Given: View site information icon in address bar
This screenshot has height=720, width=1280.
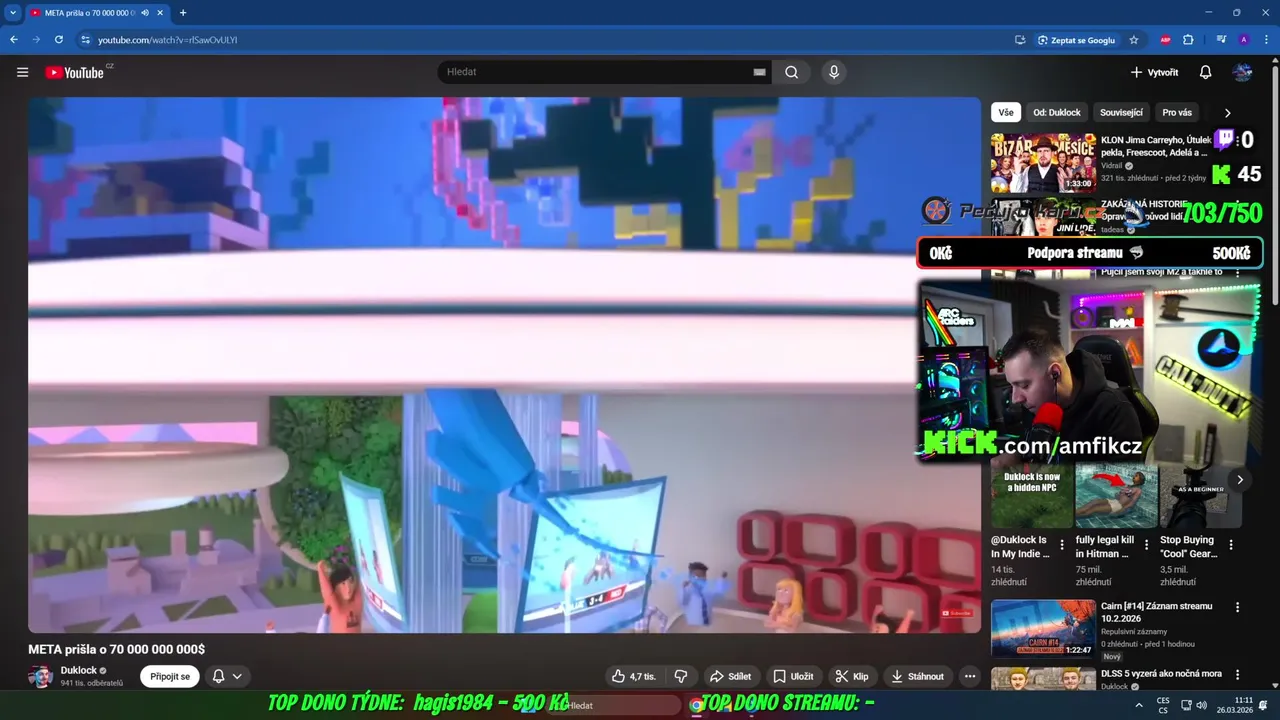Looking at the screenshot, I should pos(86,40).
